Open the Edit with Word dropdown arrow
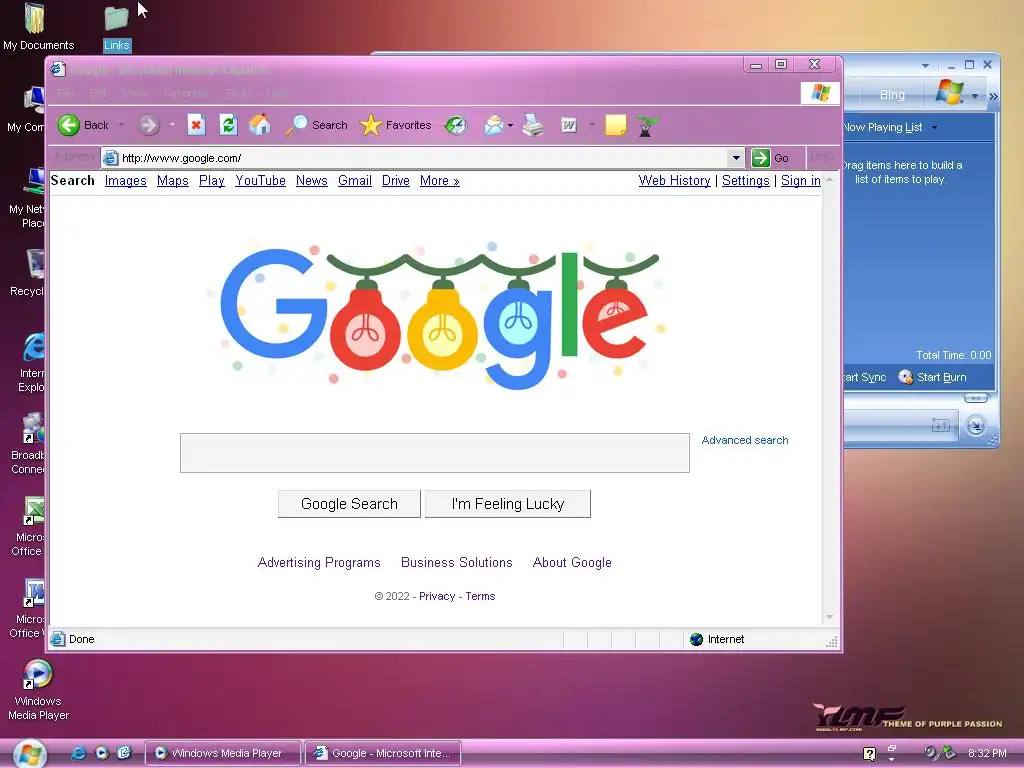The width and height of the screenshot is (1024, 768). 592,125
